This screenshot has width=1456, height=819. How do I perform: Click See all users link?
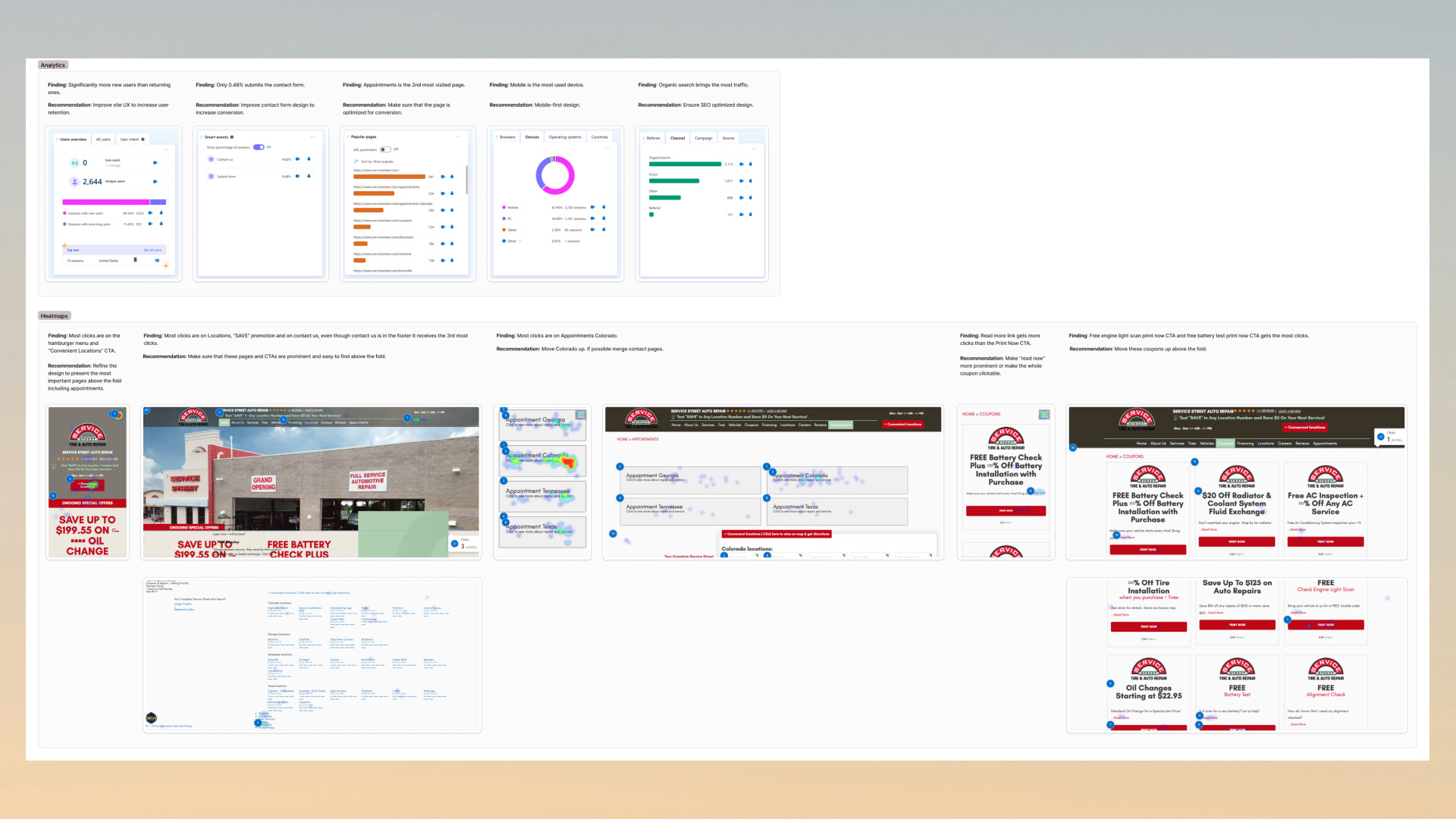pyautogui.click(x=152, y=249)
